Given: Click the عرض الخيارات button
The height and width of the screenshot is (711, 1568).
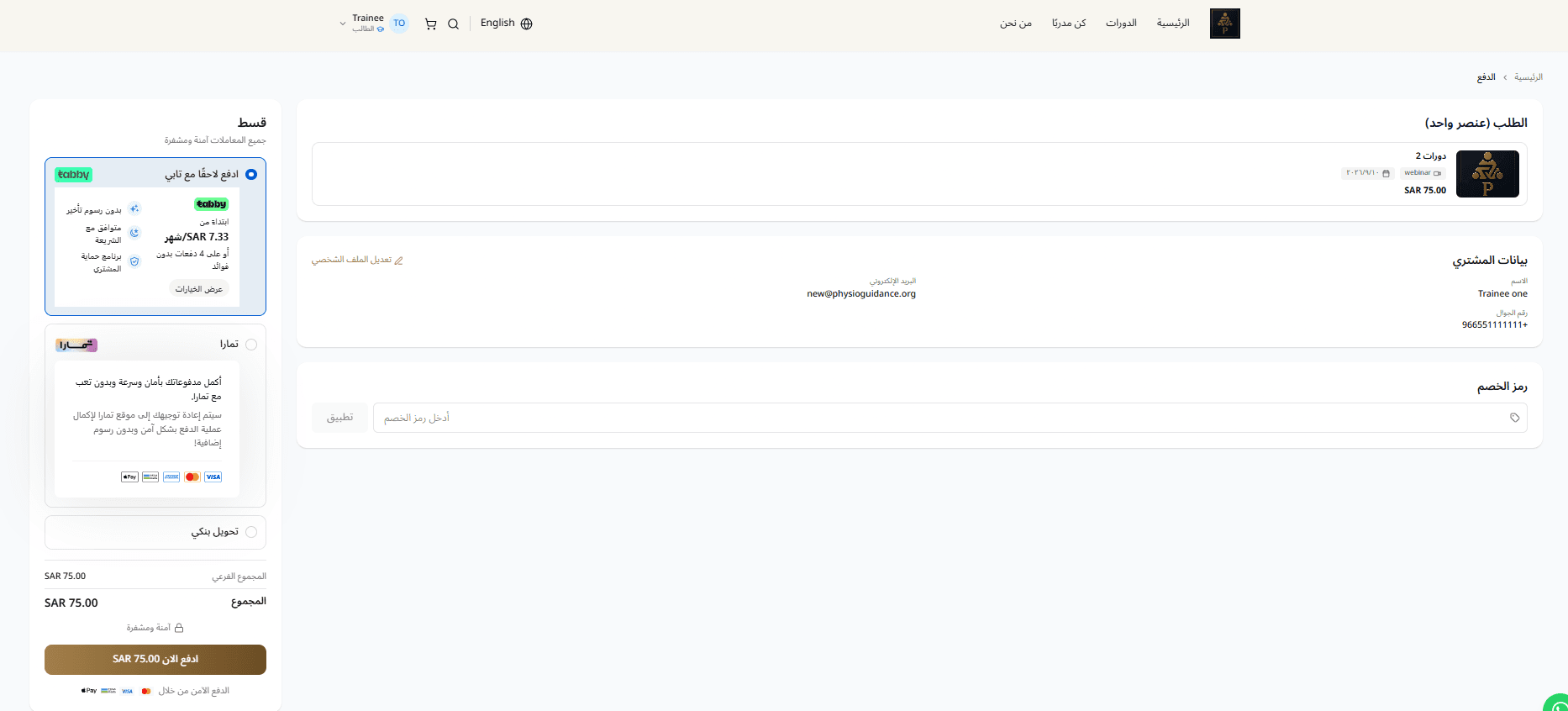Looking at the screenshot, I should click(199, 289).
